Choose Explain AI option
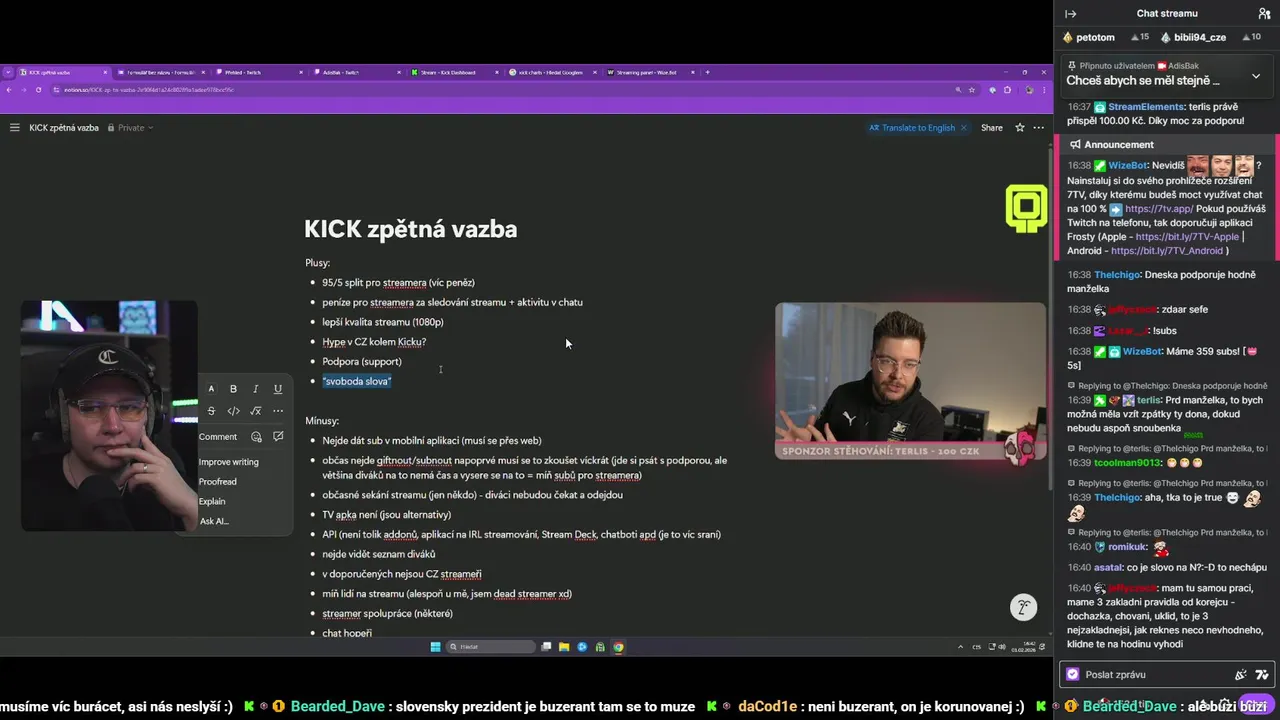The height and width of the screenshot is (720, 1280). 212,502
